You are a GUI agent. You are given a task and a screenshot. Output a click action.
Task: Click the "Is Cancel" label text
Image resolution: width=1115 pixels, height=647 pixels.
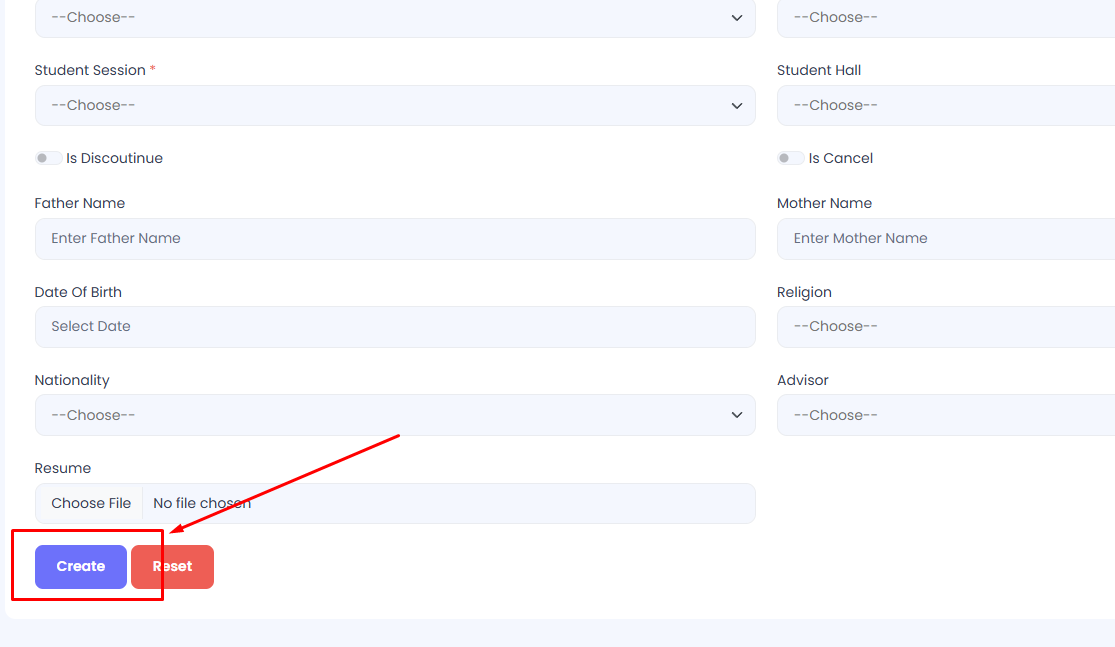coord(840,158)
